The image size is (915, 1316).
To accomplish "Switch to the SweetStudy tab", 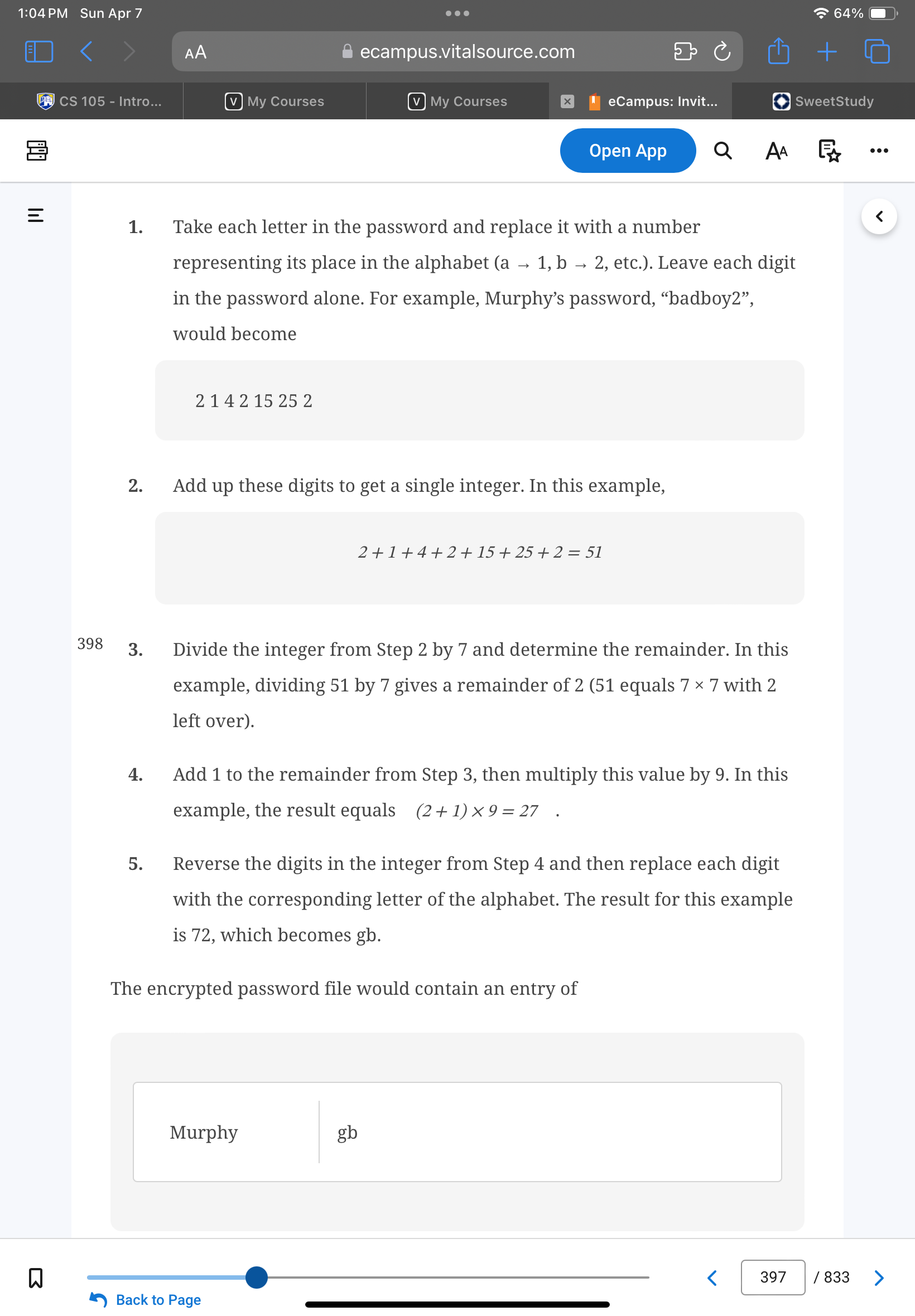I will [x=823, y=101].
